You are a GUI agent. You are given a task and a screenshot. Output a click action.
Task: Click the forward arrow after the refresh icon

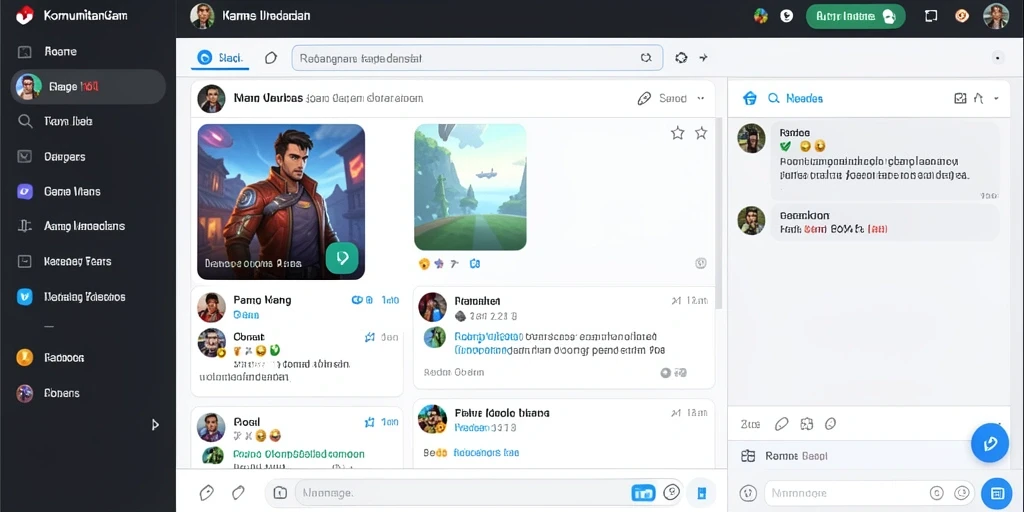(x=703, y=57)
